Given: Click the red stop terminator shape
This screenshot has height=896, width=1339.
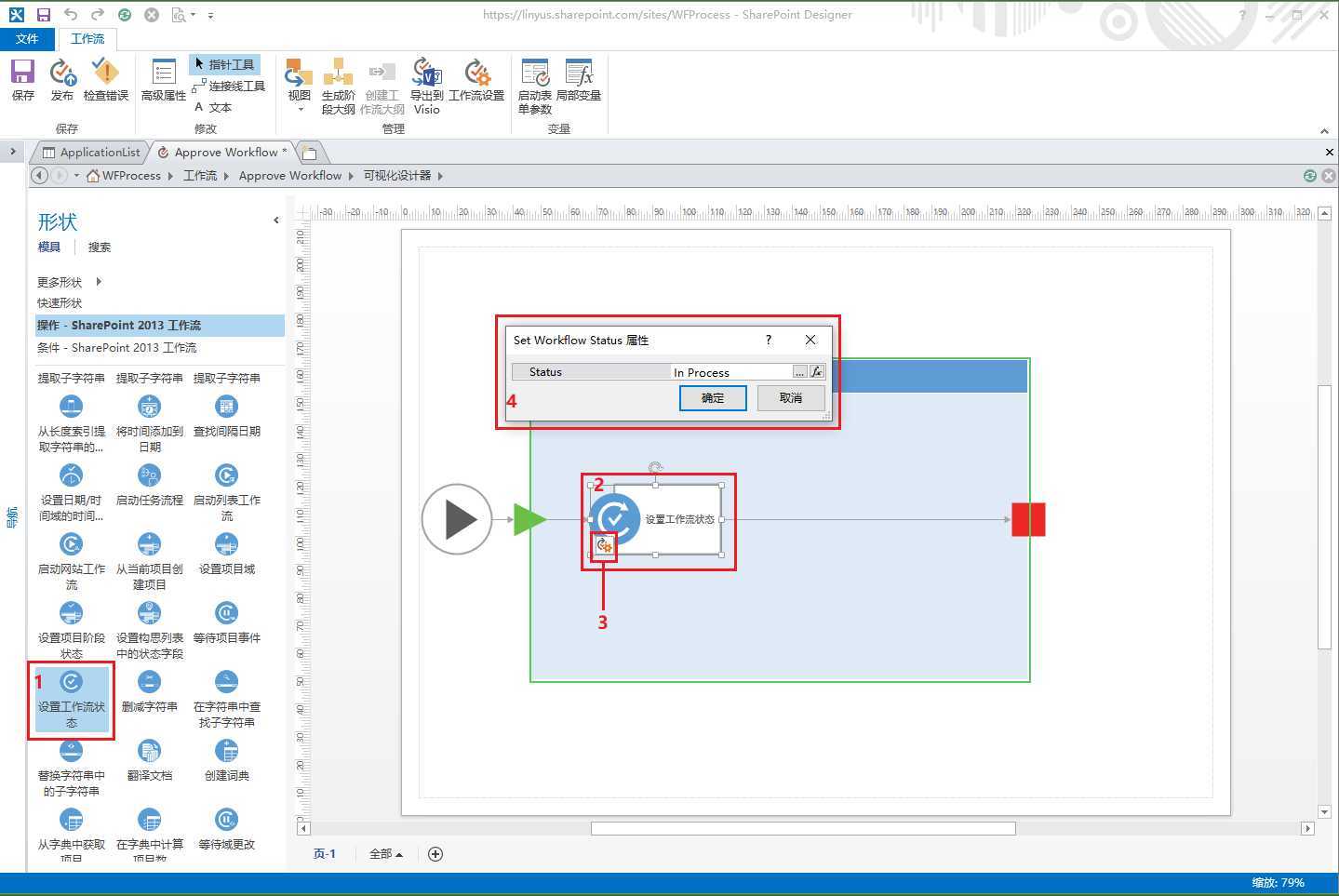Looking at the screenshot, I should (1028, 519).
